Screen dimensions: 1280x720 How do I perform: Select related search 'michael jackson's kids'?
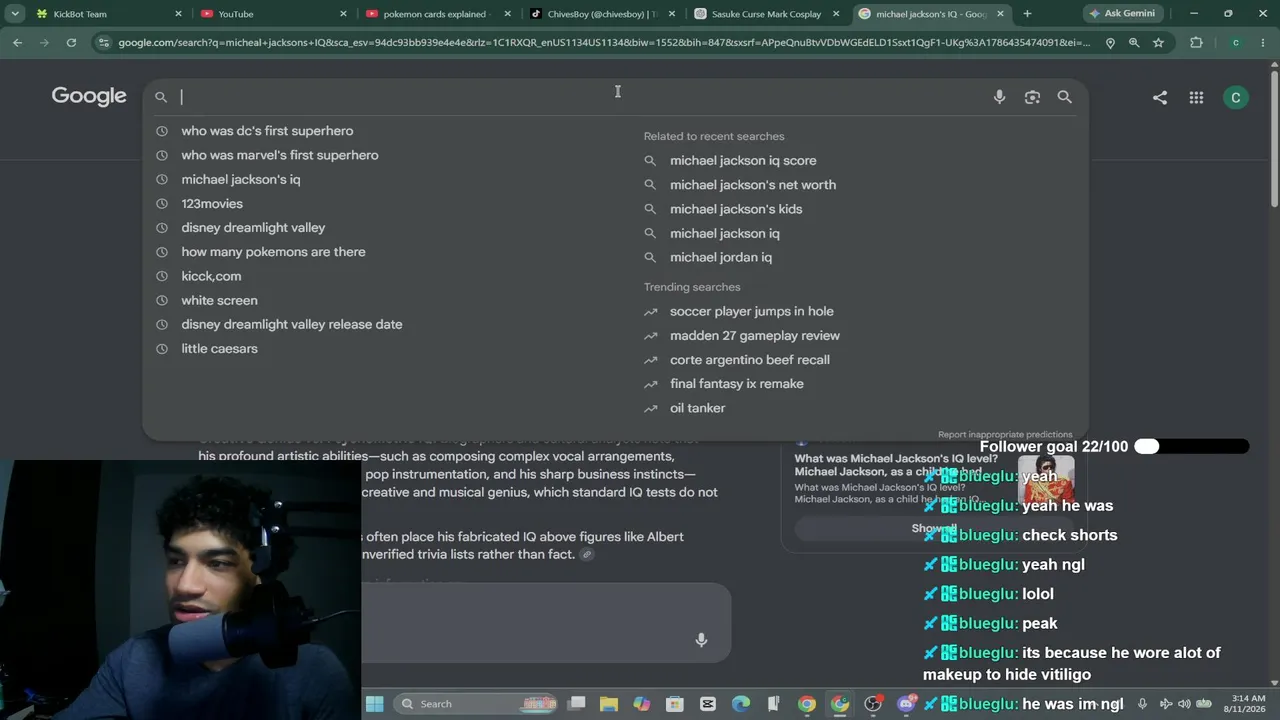click(736, 209)
